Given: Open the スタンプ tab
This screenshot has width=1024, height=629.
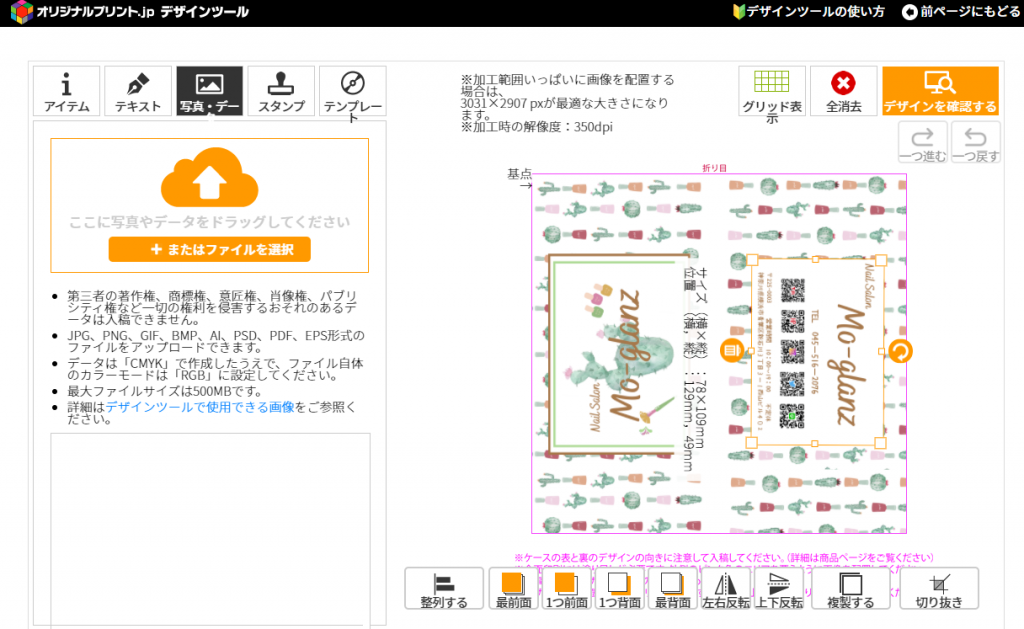Looking at the screenshot, I should (281, 91).
